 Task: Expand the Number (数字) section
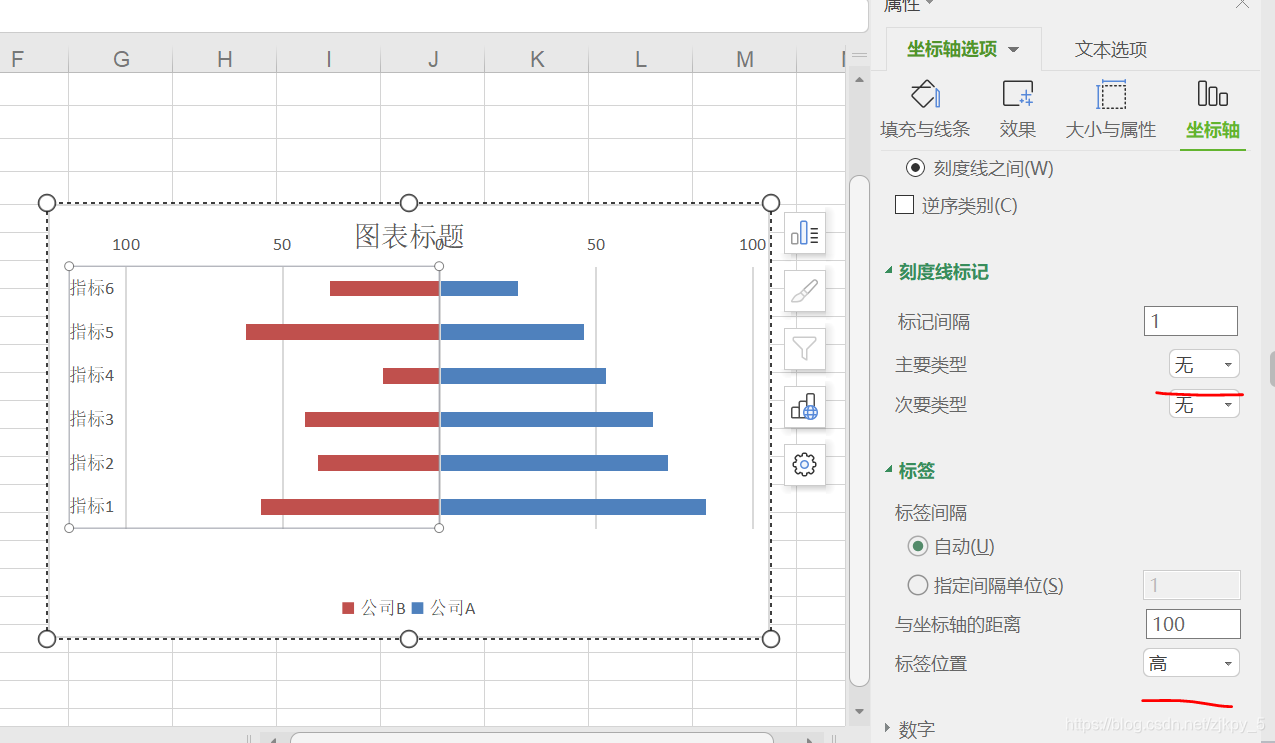click(889, 729)
